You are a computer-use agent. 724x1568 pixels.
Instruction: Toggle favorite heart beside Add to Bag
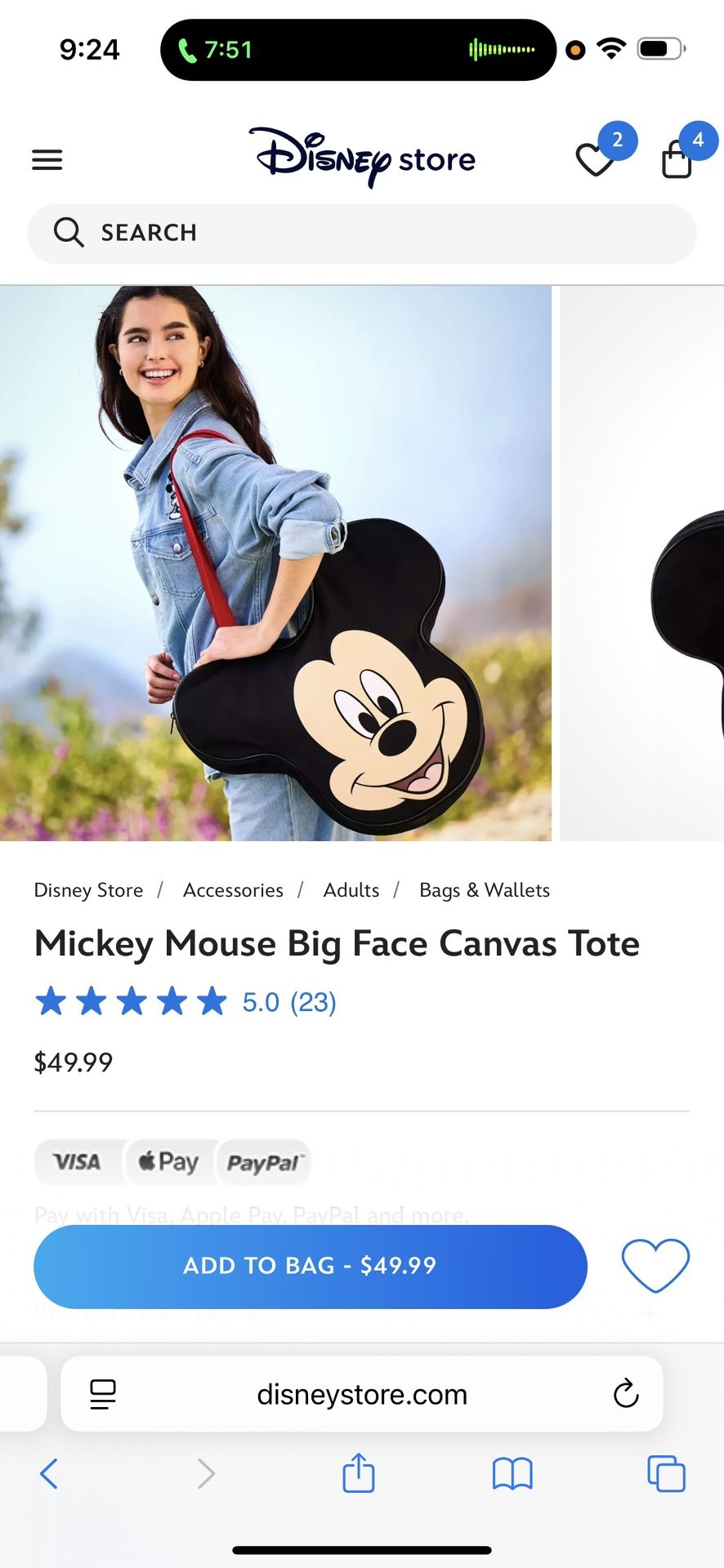655,1266
